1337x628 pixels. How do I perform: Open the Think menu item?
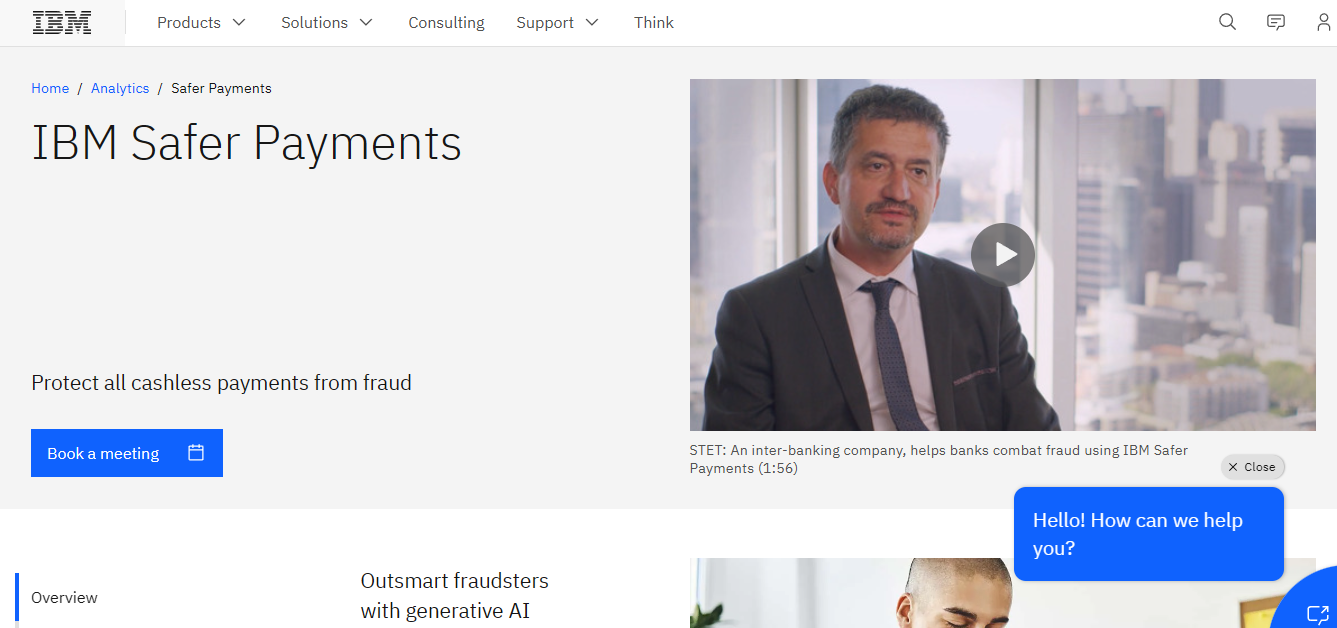[654, 22]
